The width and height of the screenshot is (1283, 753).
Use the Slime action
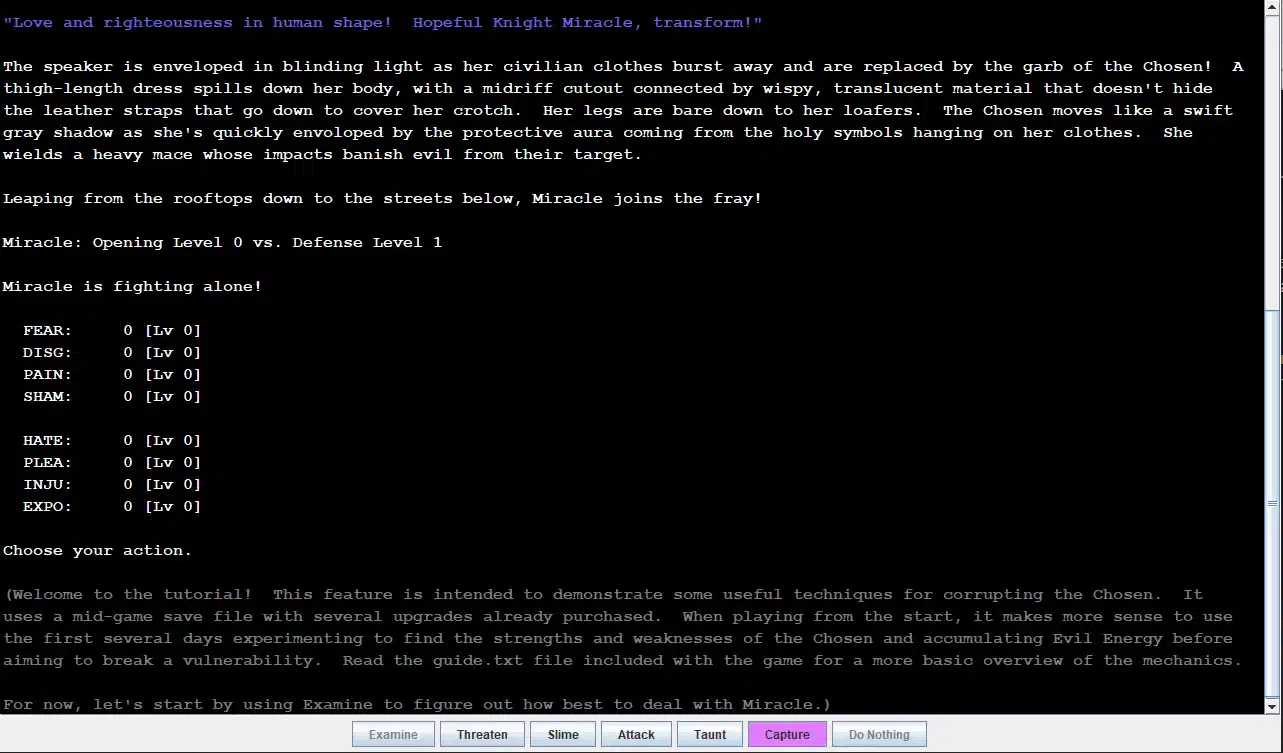563,734
